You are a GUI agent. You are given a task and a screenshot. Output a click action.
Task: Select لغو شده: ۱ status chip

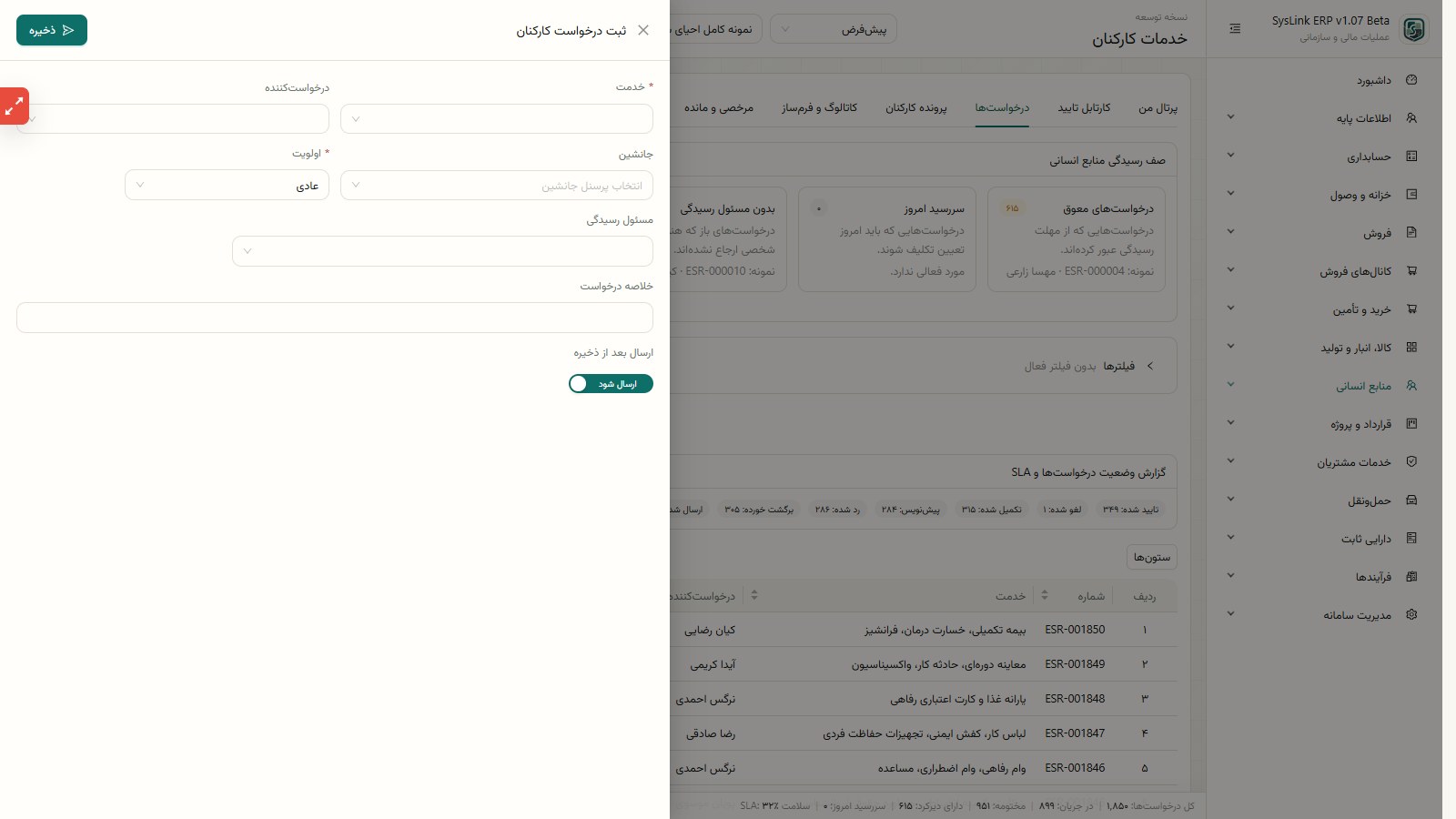click(x=1062, y=510)
